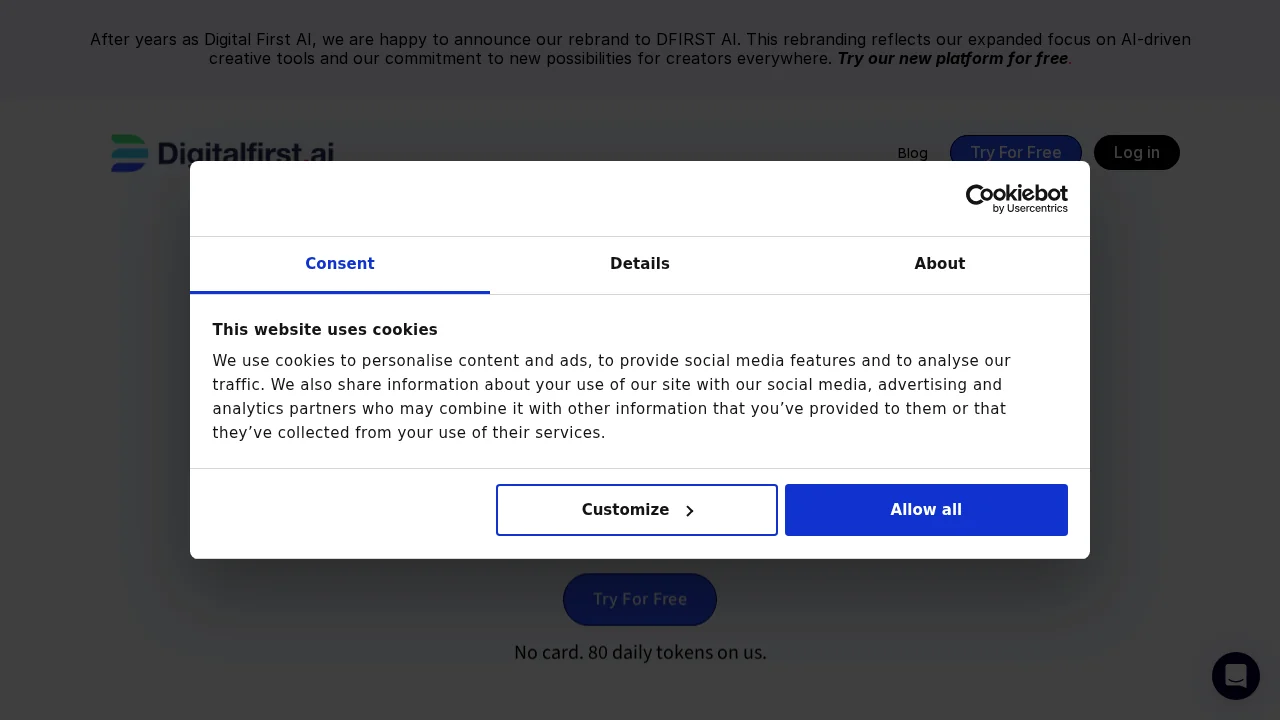Image resolution: width=1280 pixels, height=720 pixels.
Task: Switch to the Details tab
Action: 640,264
